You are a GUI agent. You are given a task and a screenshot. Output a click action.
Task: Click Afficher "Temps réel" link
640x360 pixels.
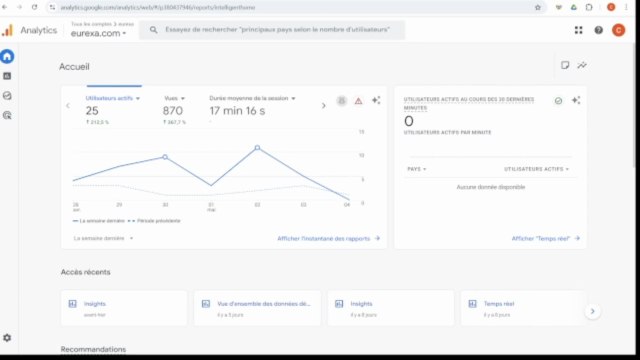click(546, 238)
